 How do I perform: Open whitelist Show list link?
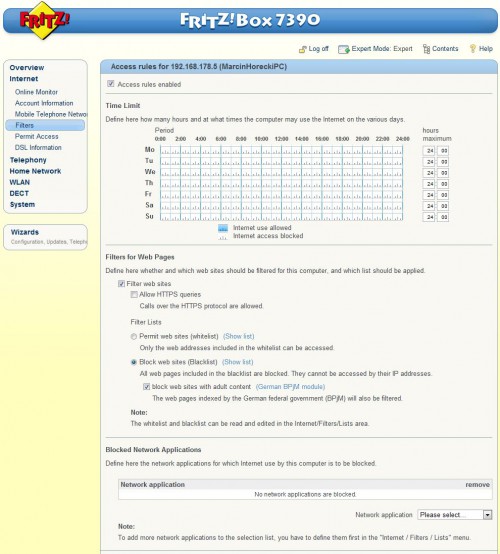click(239, 336)
